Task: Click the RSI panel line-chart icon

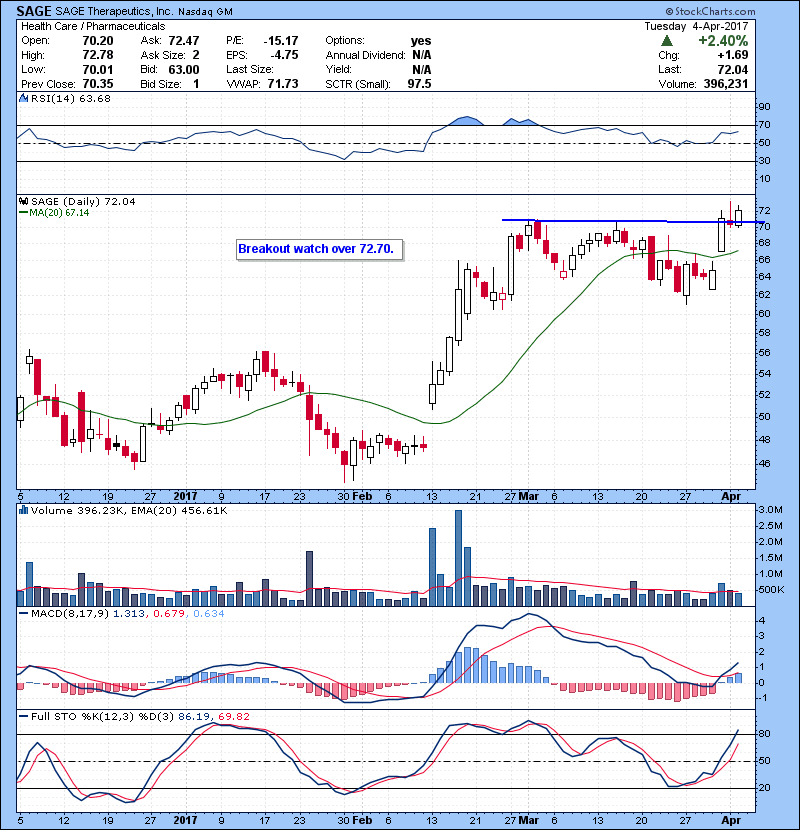Action: click(x=23, y=98)
